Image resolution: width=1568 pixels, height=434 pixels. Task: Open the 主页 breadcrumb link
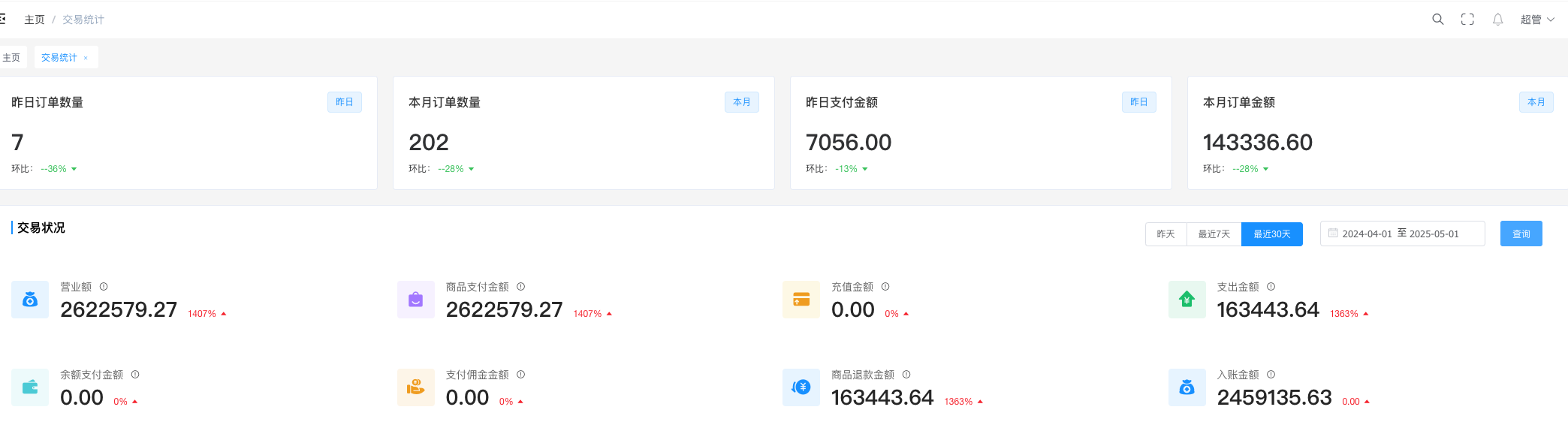35,19
